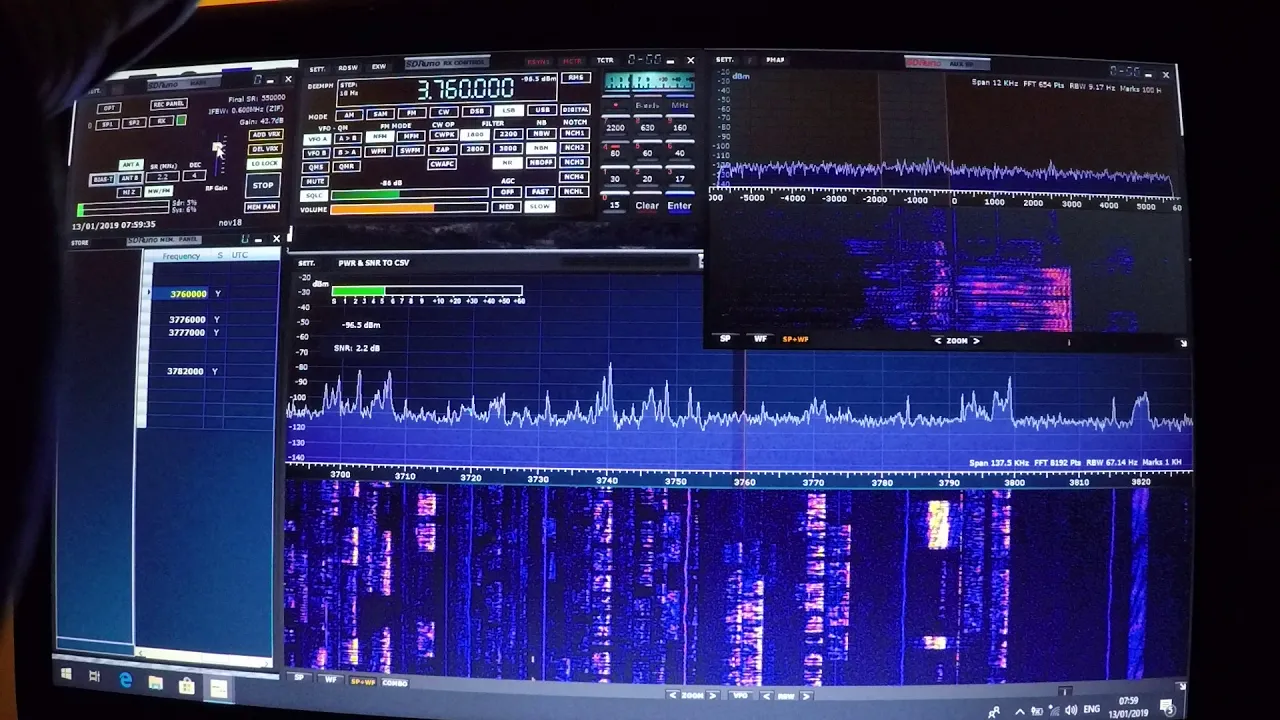Image resolution: width=1280 pixels, height=720 pixels.
Task: Select DSB mode
Action: click(x=477, y=111)
